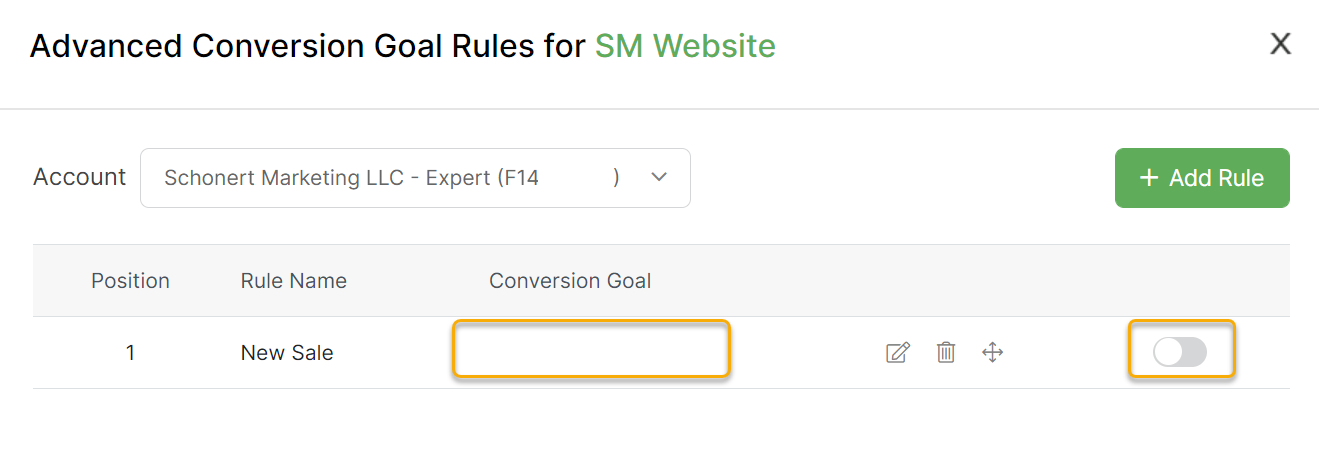This screenshot has width=1319, height=452.
Task: Click the plus icon on Add Rule
Action: tap(1149, 178)
